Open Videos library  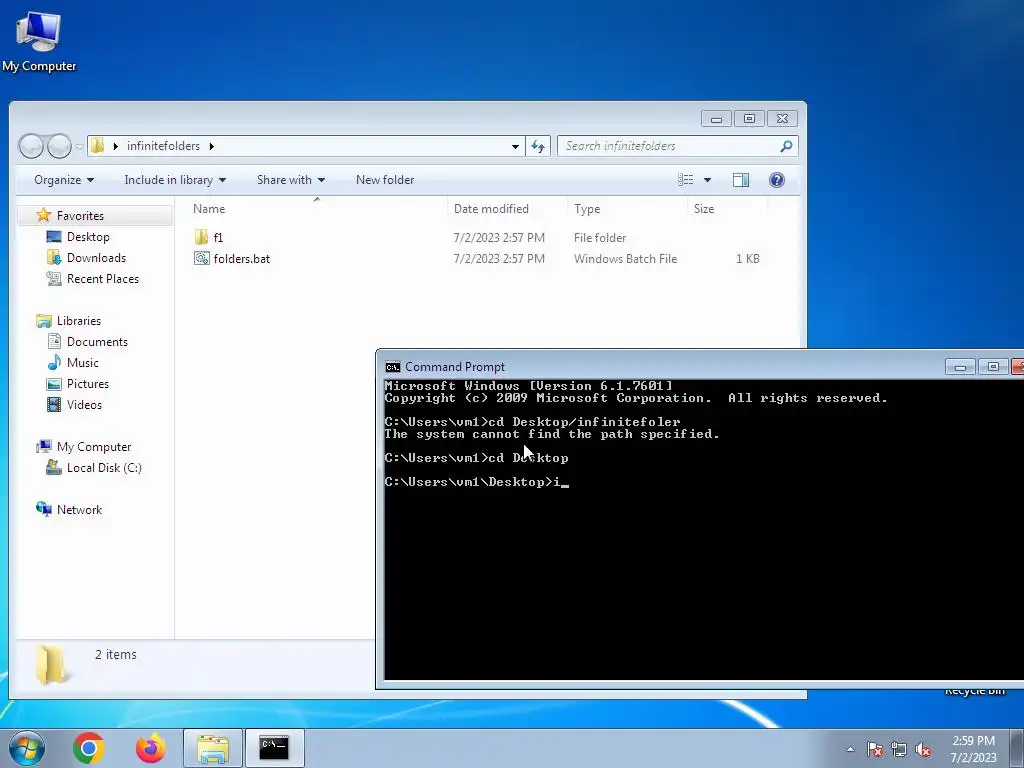click(x=84, y=404)
